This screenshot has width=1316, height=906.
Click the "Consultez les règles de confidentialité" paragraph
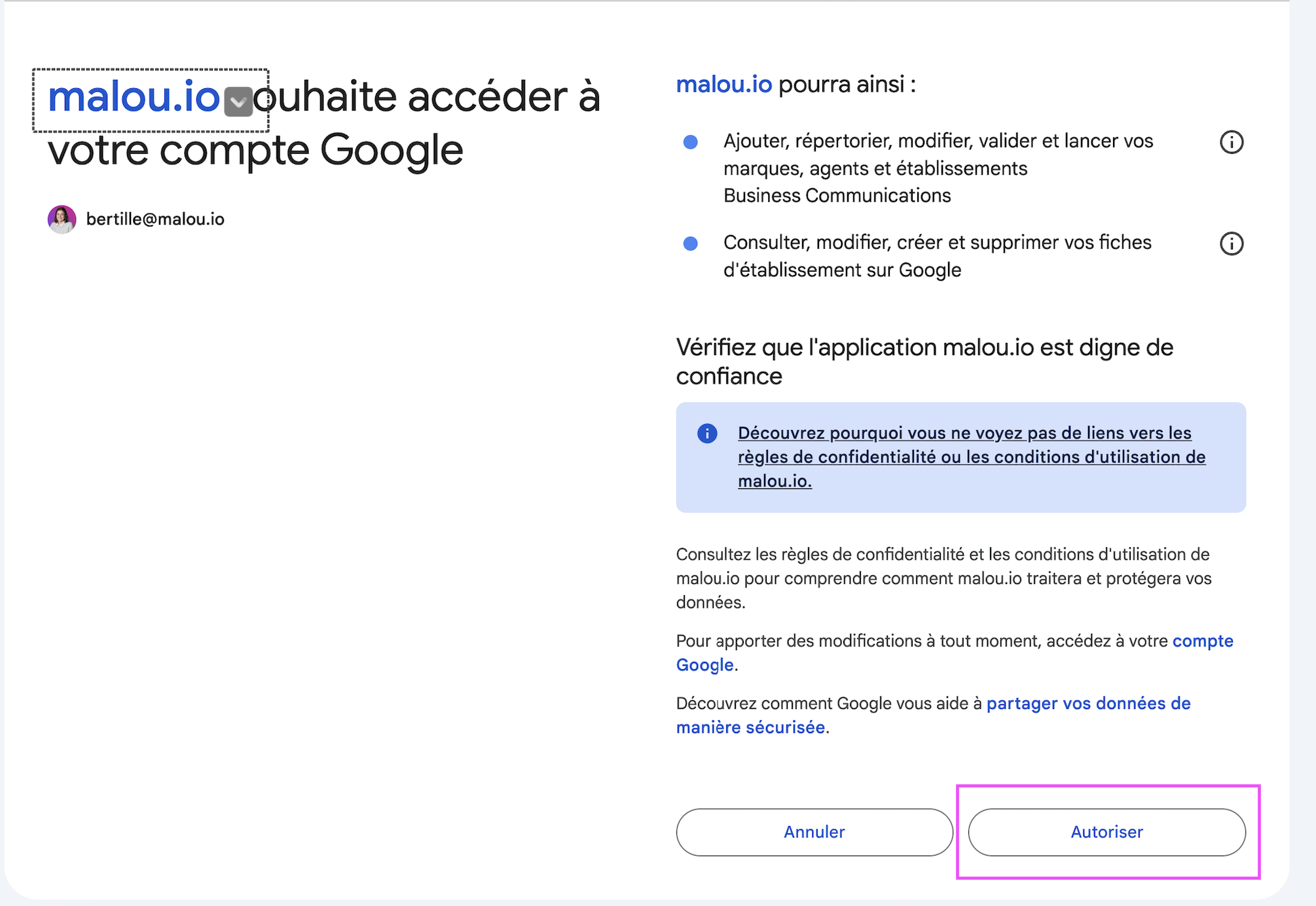coord(943,578)
